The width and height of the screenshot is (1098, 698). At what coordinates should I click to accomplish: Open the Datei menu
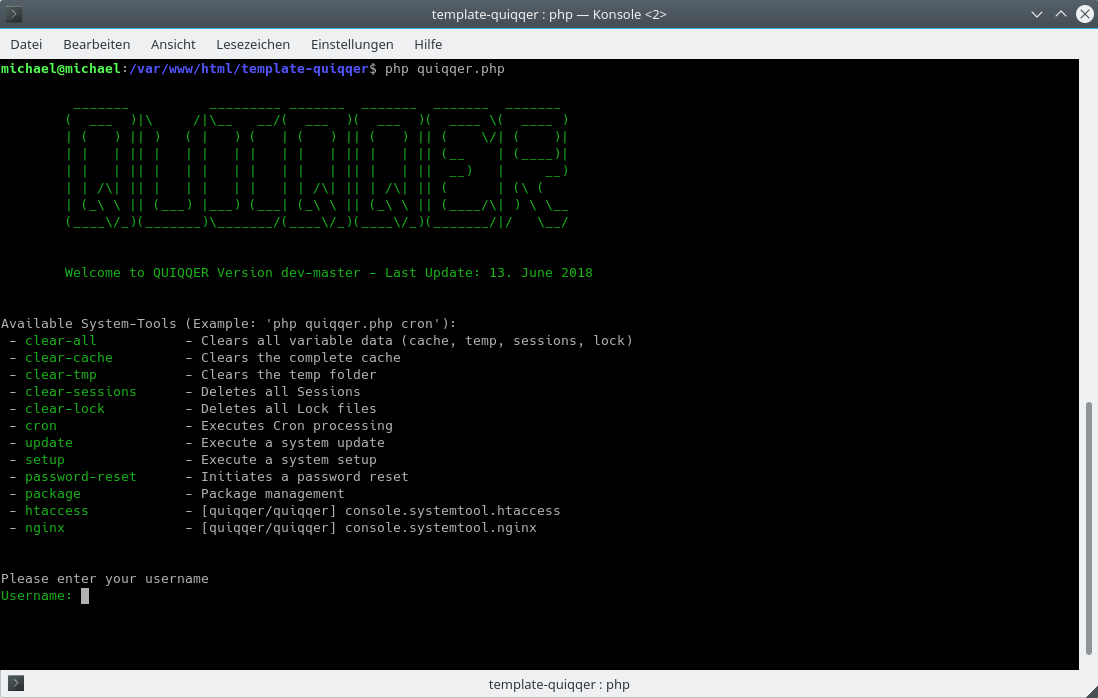(26, 44)
